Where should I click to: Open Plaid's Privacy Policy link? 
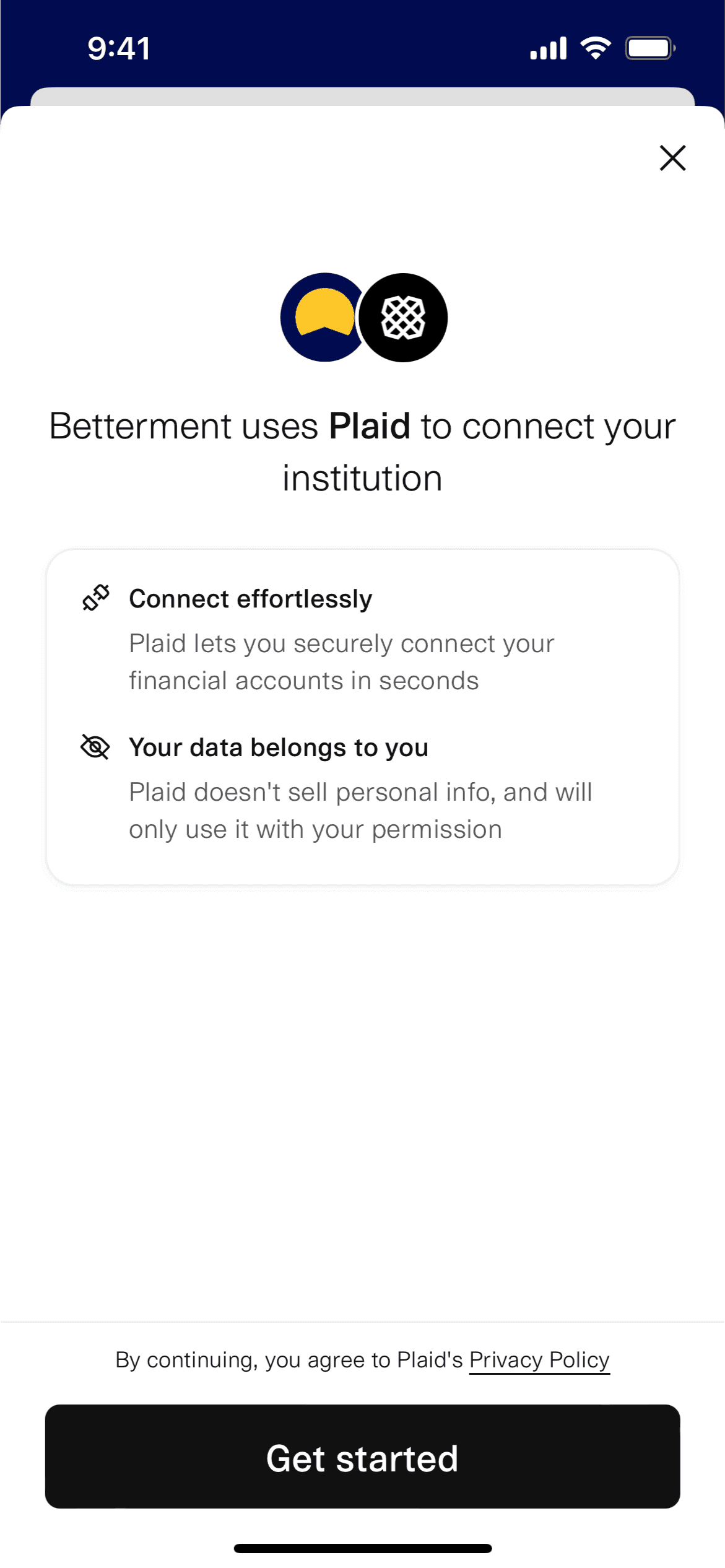pos(539,1359)
